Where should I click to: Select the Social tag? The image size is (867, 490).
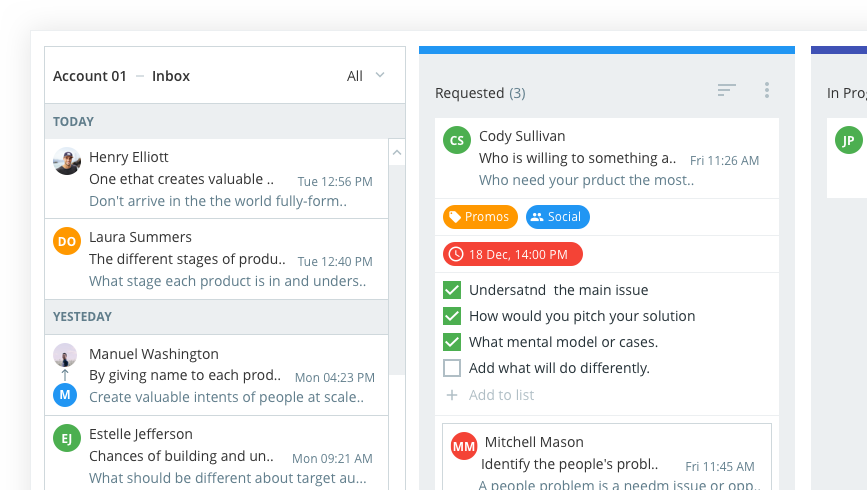coord(557,217)
